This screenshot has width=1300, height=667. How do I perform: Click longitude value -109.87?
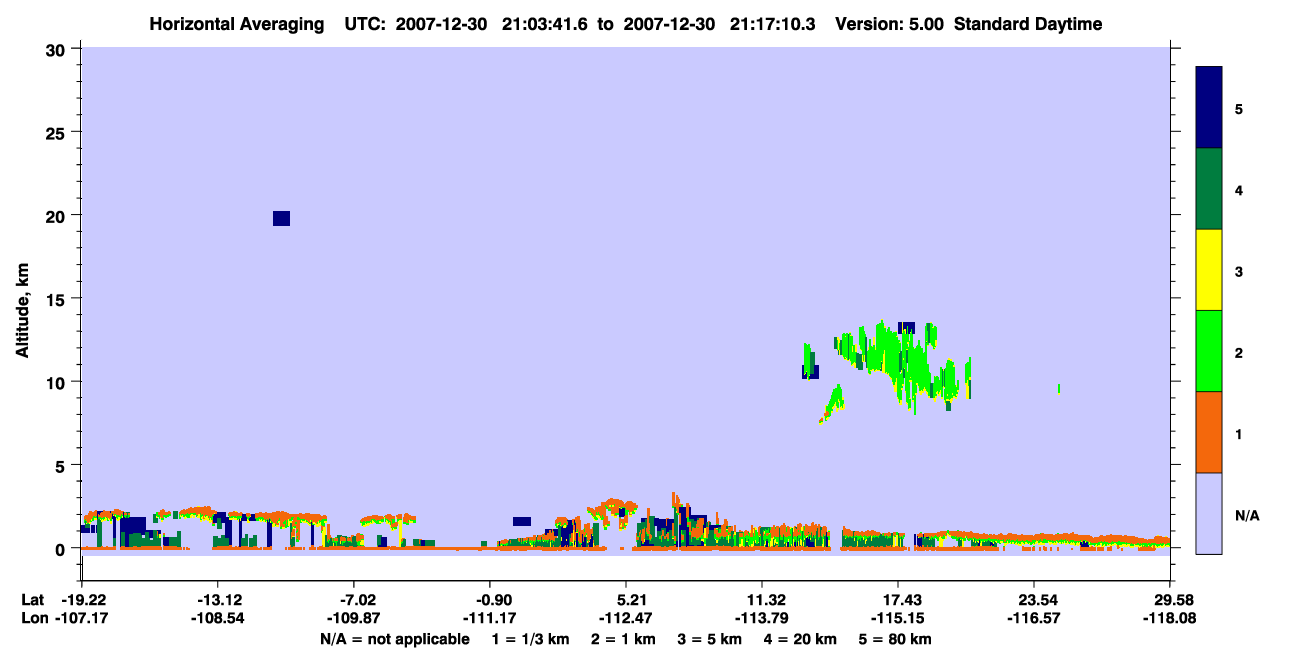pos(354,619)
